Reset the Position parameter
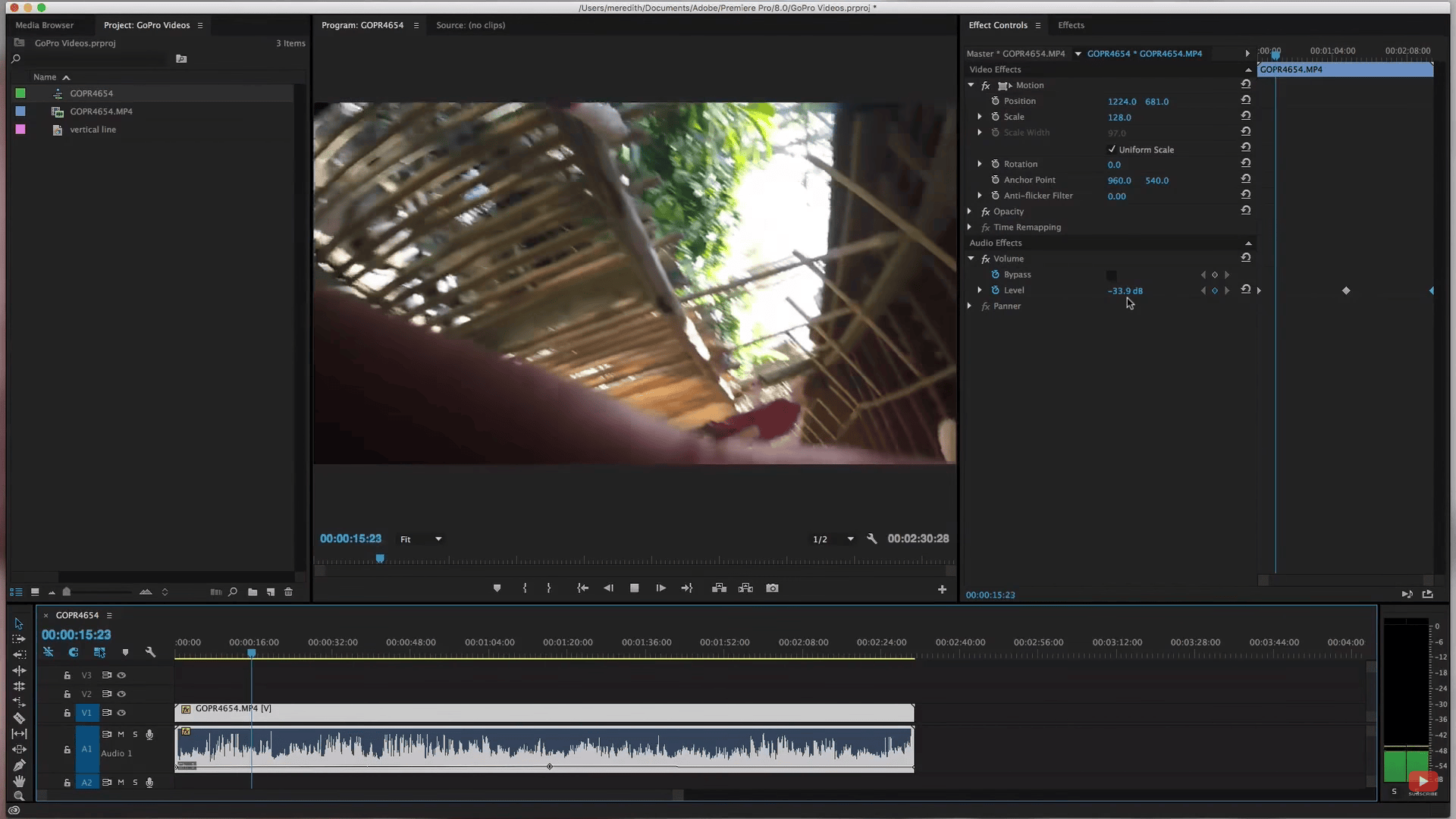 (1245, 100)
